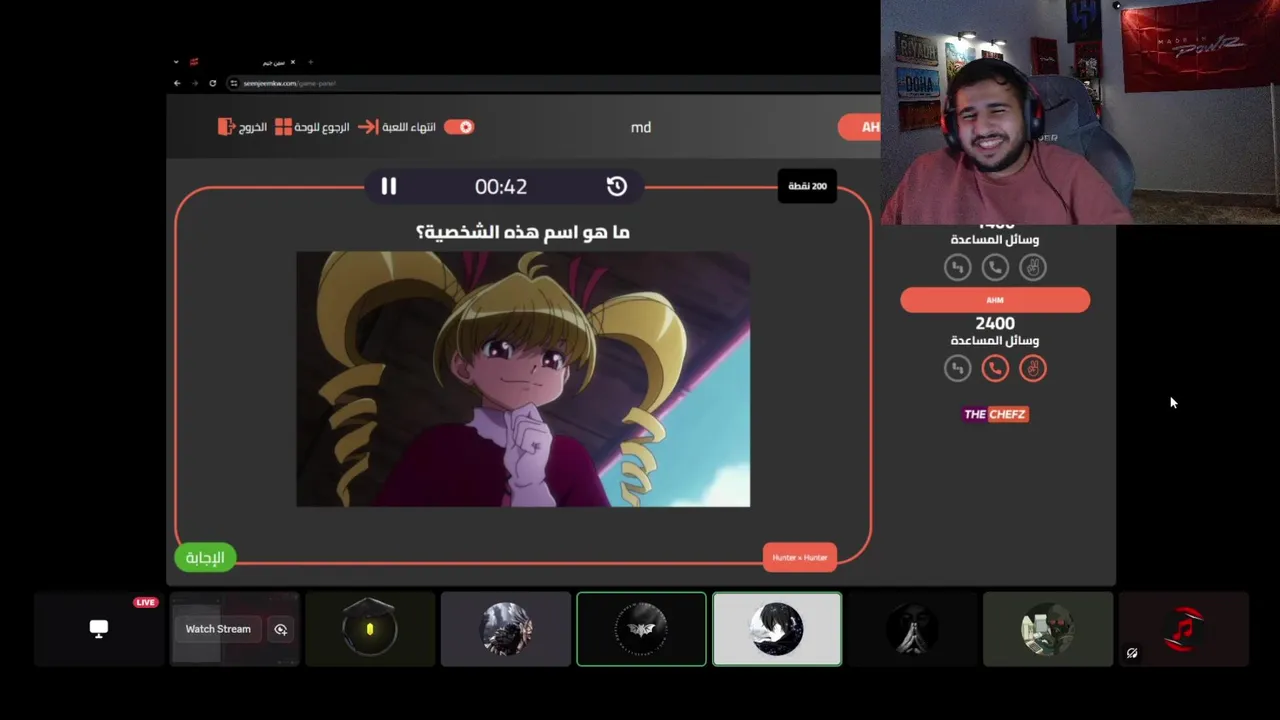Pause the question countdown timer
This screenshot has height=720, width=1280.
[389, 186]
